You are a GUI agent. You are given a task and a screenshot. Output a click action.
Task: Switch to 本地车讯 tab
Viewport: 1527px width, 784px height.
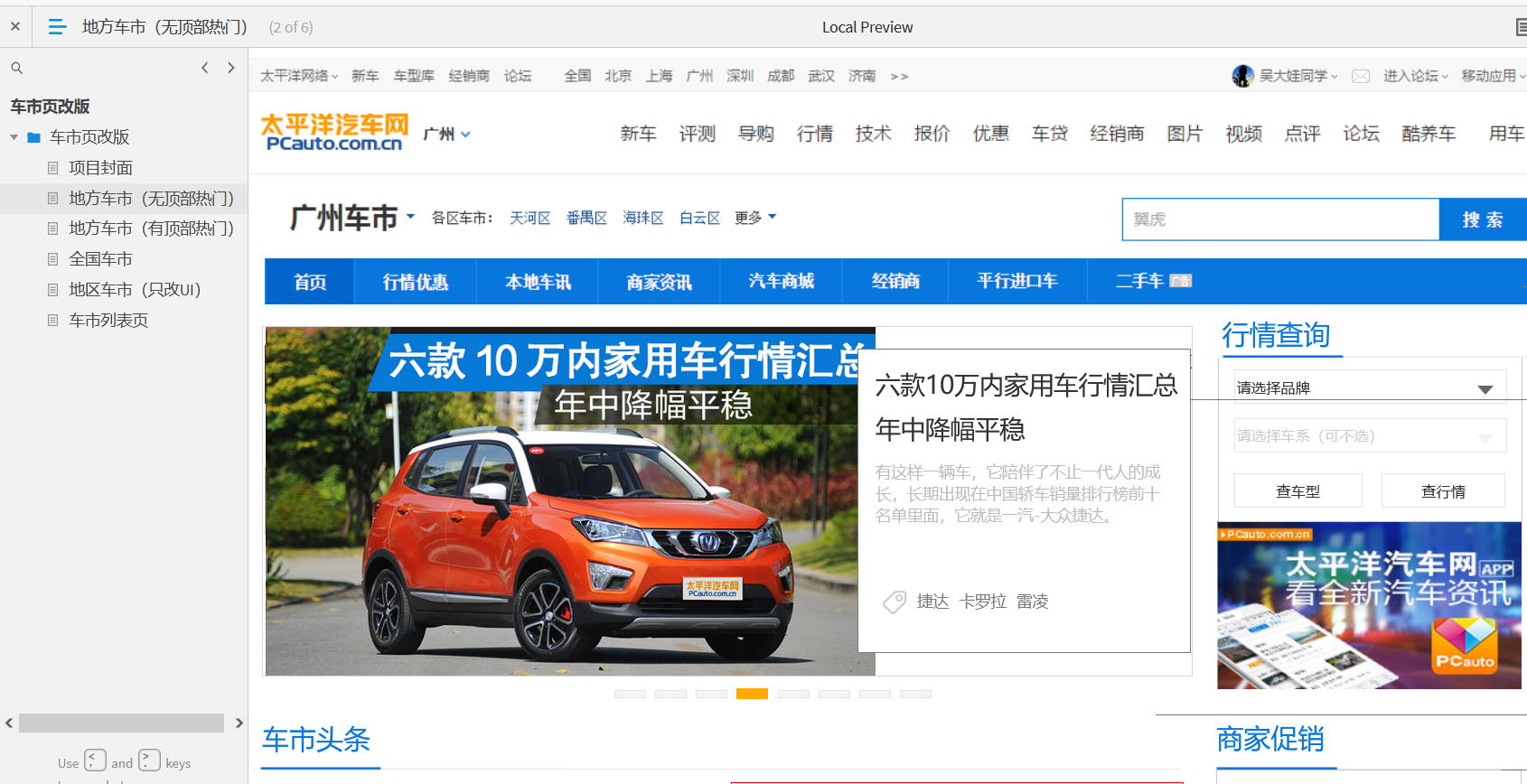coord(538,282)
